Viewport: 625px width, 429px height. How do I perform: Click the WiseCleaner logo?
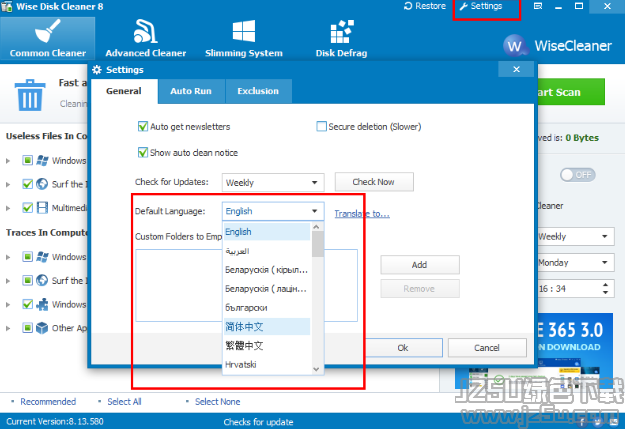coord(557,46)
